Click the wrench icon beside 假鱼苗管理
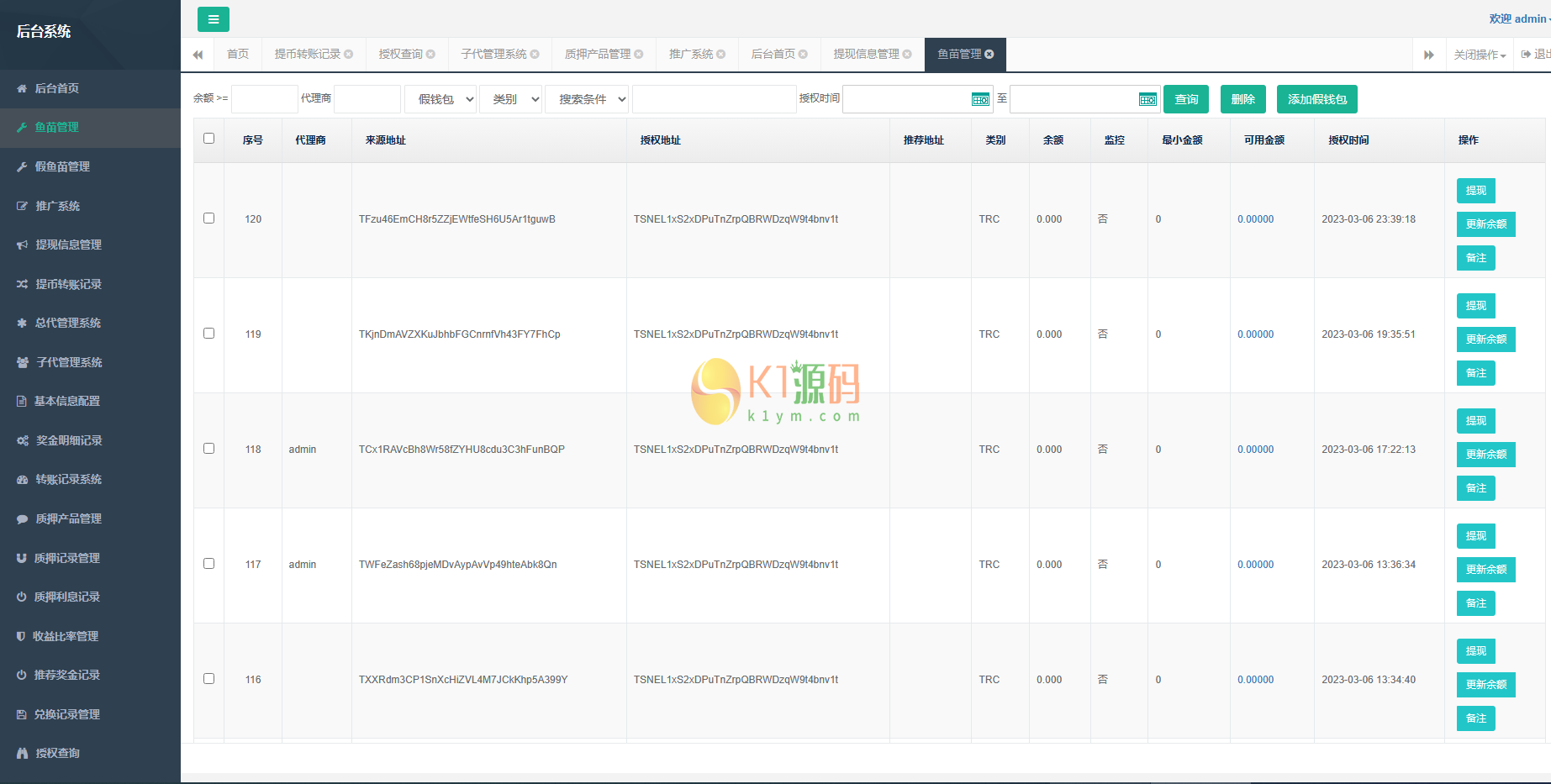This screenshot has width=1551, height=784. click(x=22, y=166)
